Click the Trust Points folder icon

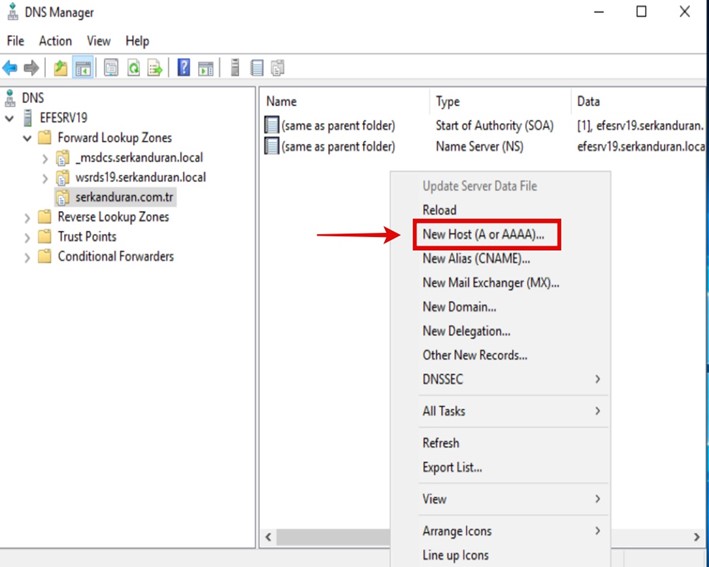pyautogui.click(x=44, y=236)
